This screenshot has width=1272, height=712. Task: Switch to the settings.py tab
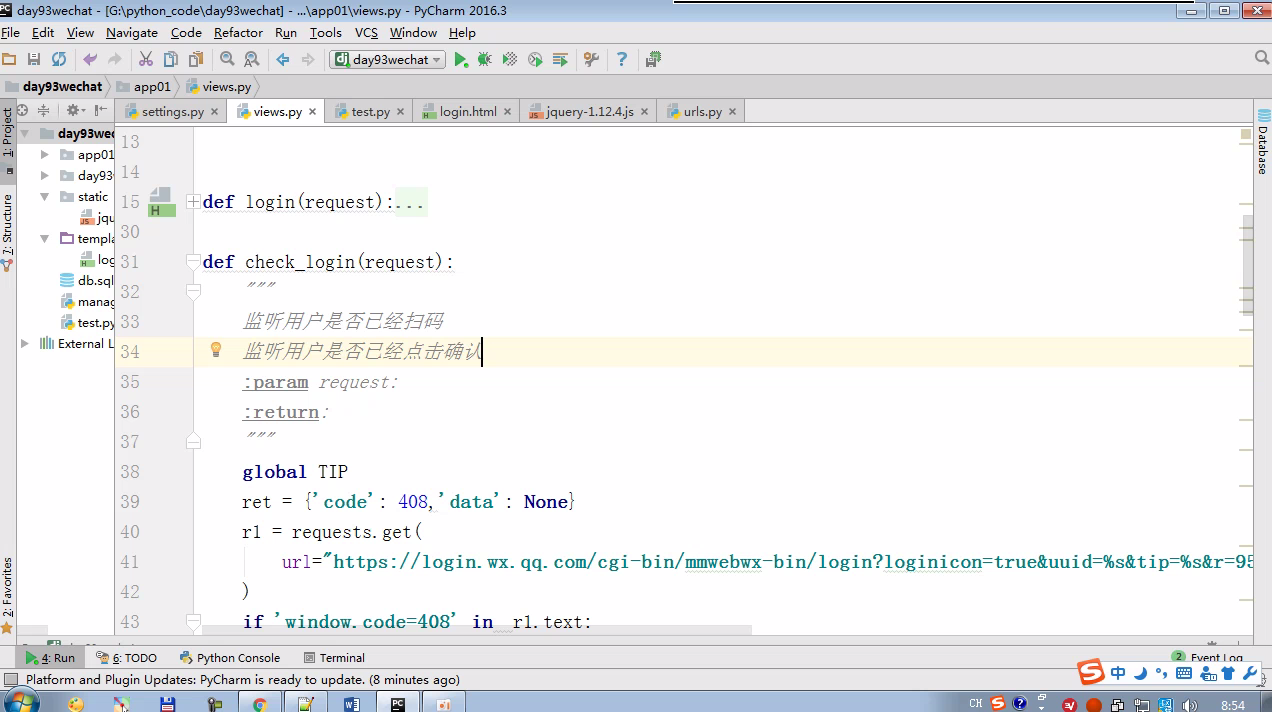coord(171,112)
